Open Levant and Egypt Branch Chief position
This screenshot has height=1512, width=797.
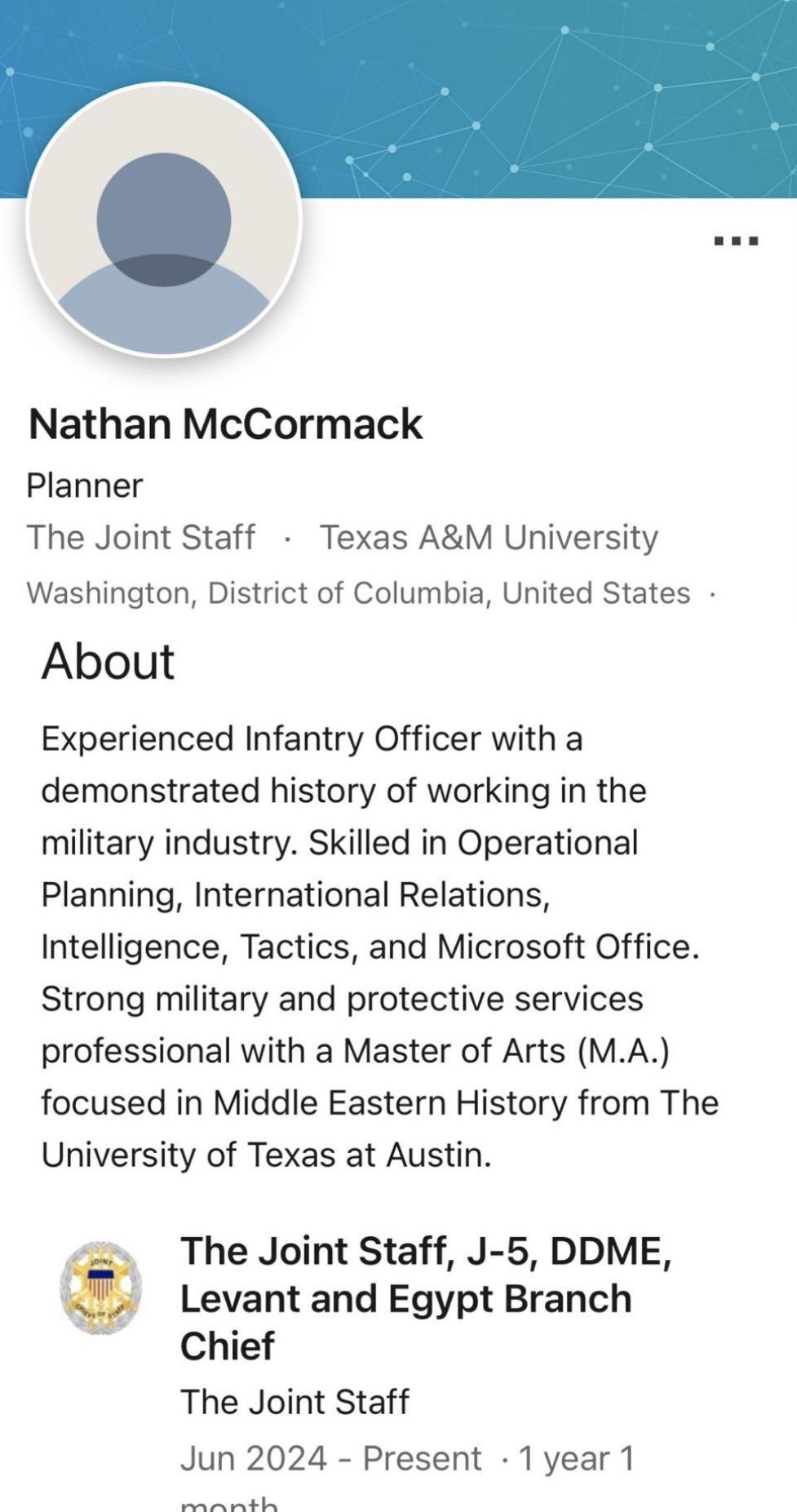point(426,1298)
